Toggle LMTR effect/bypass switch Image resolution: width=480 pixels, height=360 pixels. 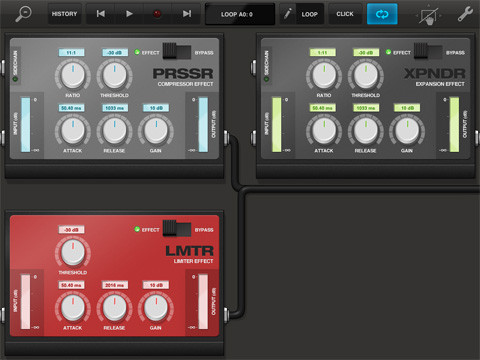[x=177, y=229]
